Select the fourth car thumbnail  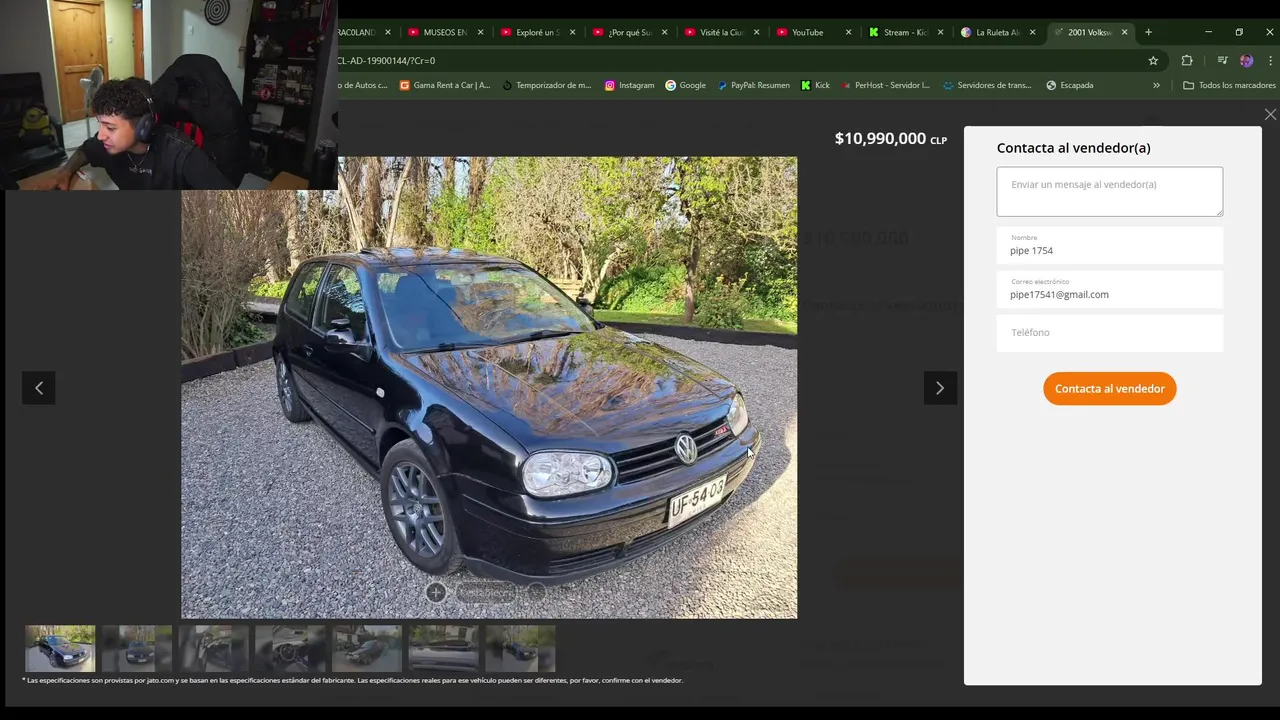pyautogui.click(x=290, y=648)
